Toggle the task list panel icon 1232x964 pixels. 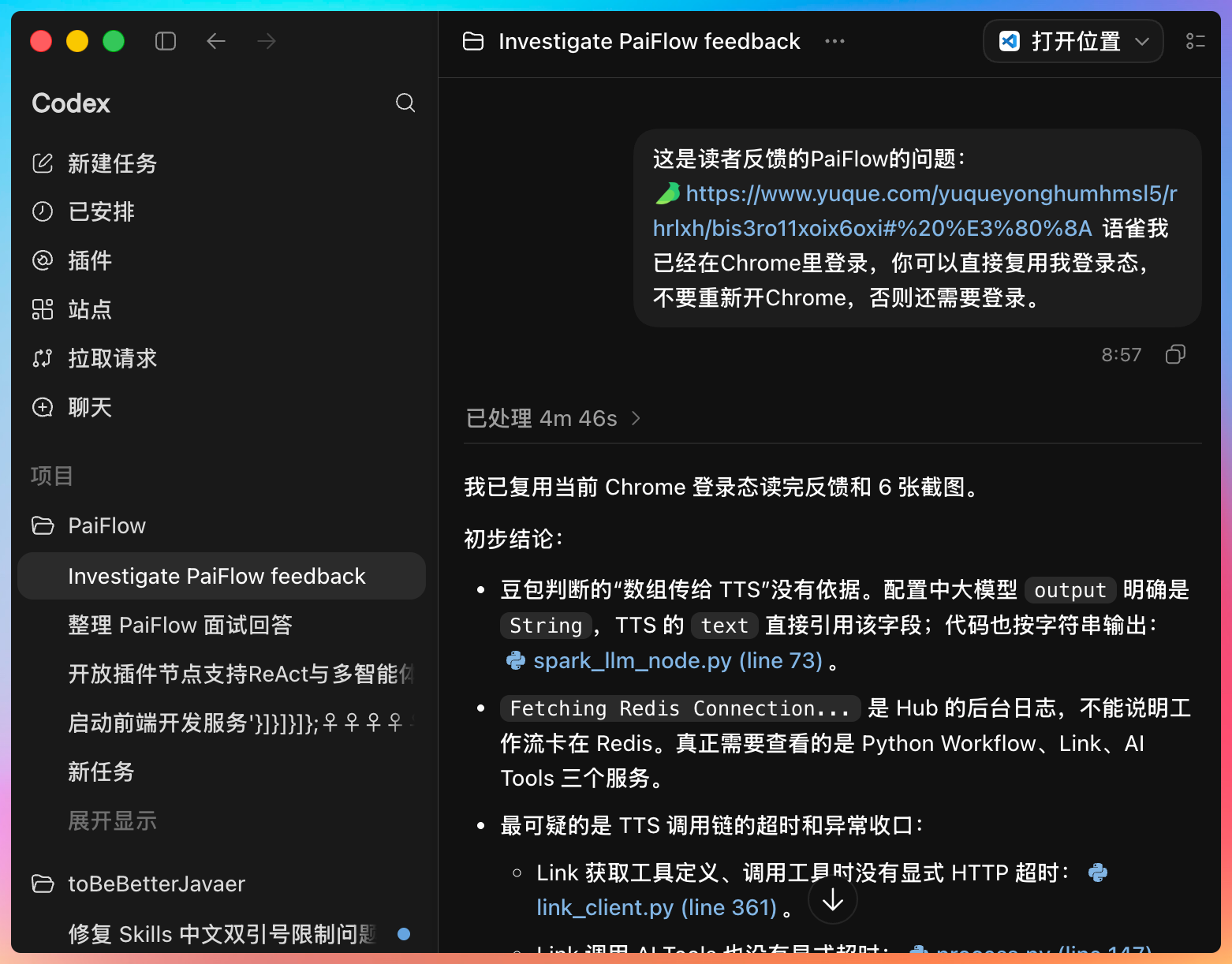click(x=1196, y=41)
